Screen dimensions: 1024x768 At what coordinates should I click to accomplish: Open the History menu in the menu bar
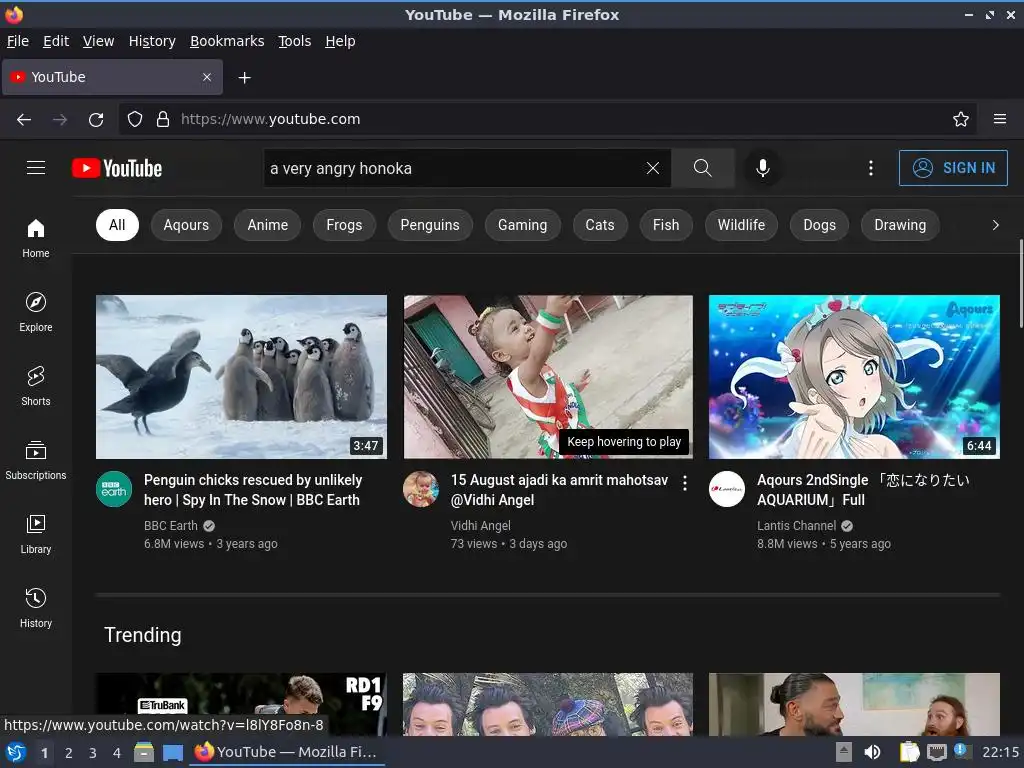[x=152, y=41]
